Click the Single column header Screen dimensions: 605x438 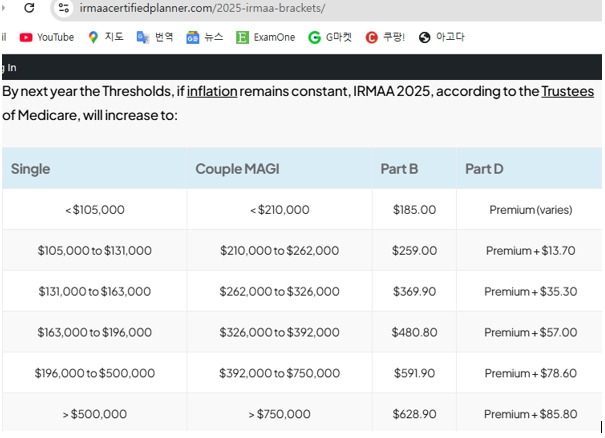pyautogui.click(x=31, y=169)
